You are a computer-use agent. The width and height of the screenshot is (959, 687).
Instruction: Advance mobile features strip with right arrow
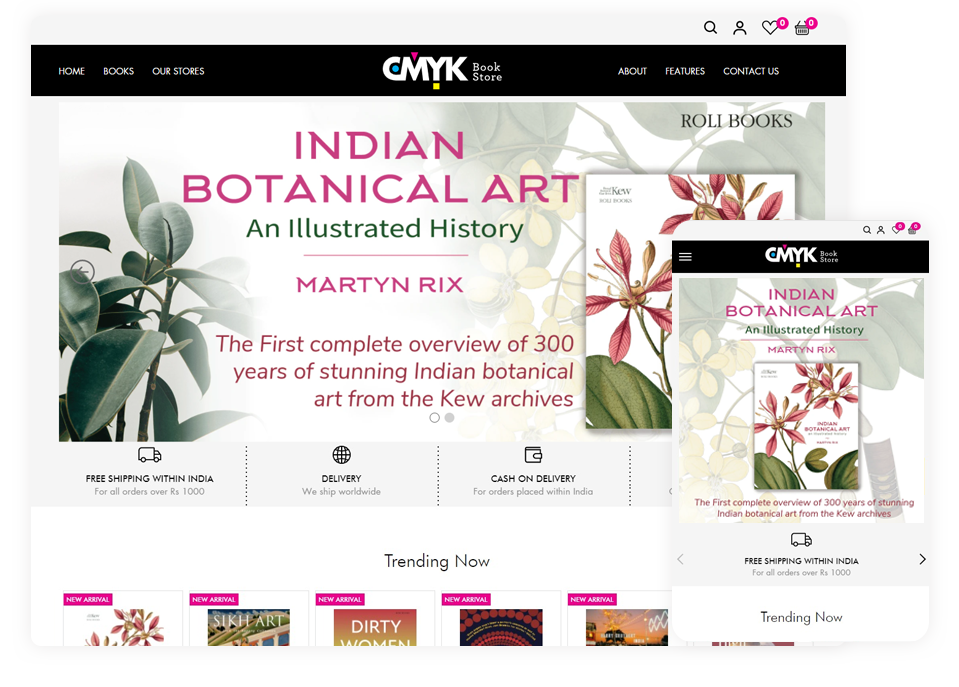coord(922,559)
